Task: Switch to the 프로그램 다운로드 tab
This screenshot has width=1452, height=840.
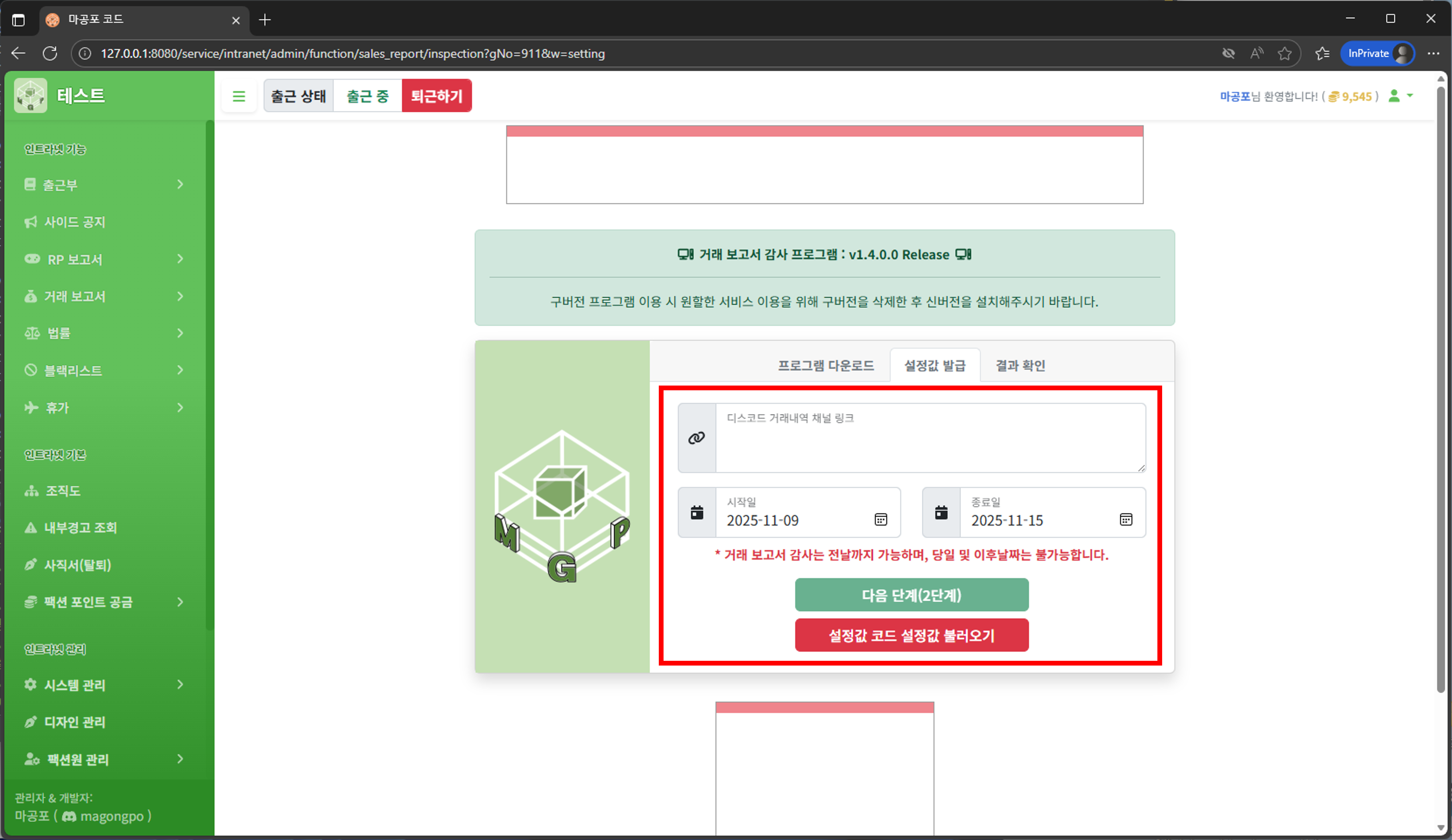Action: (825, 365)
